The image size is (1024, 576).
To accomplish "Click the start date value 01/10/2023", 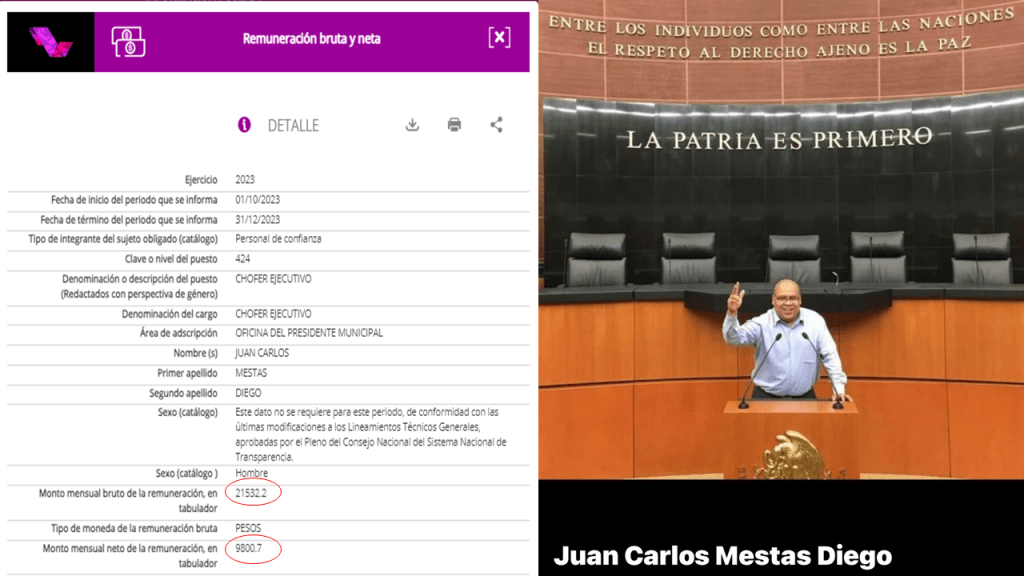I will (257, 200).
